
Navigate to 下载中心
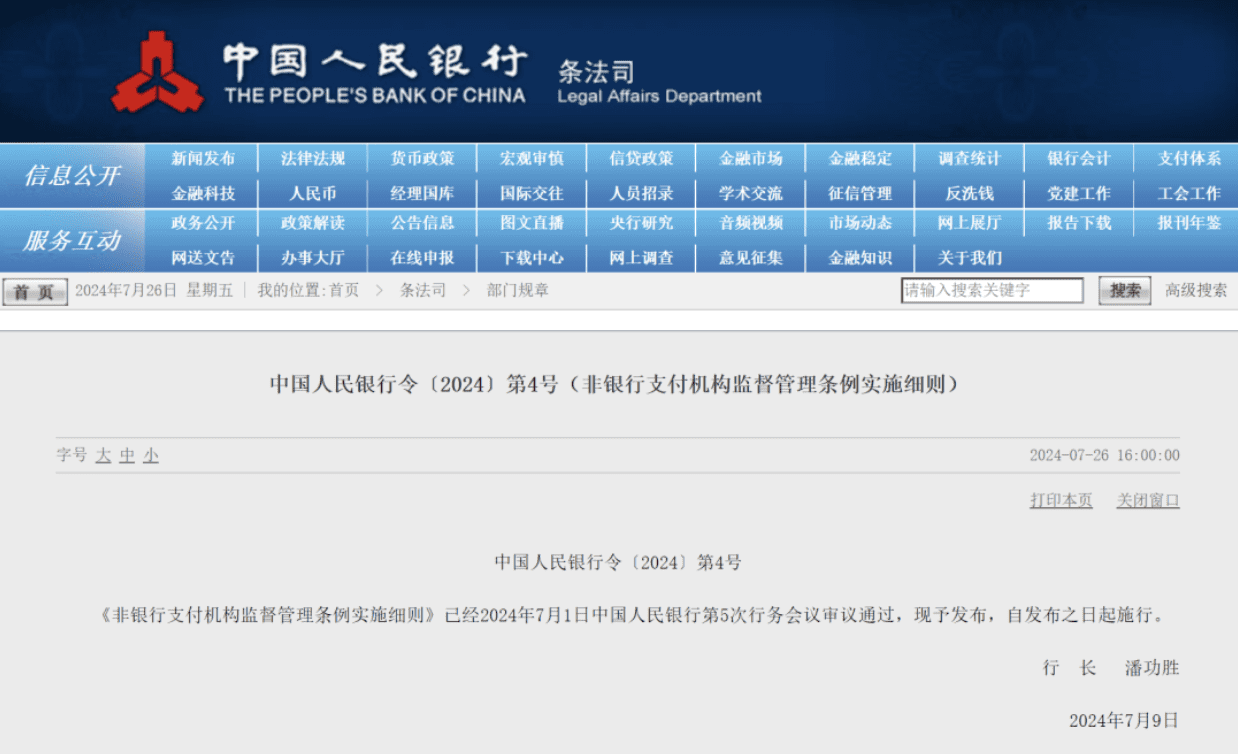point(532,258)
